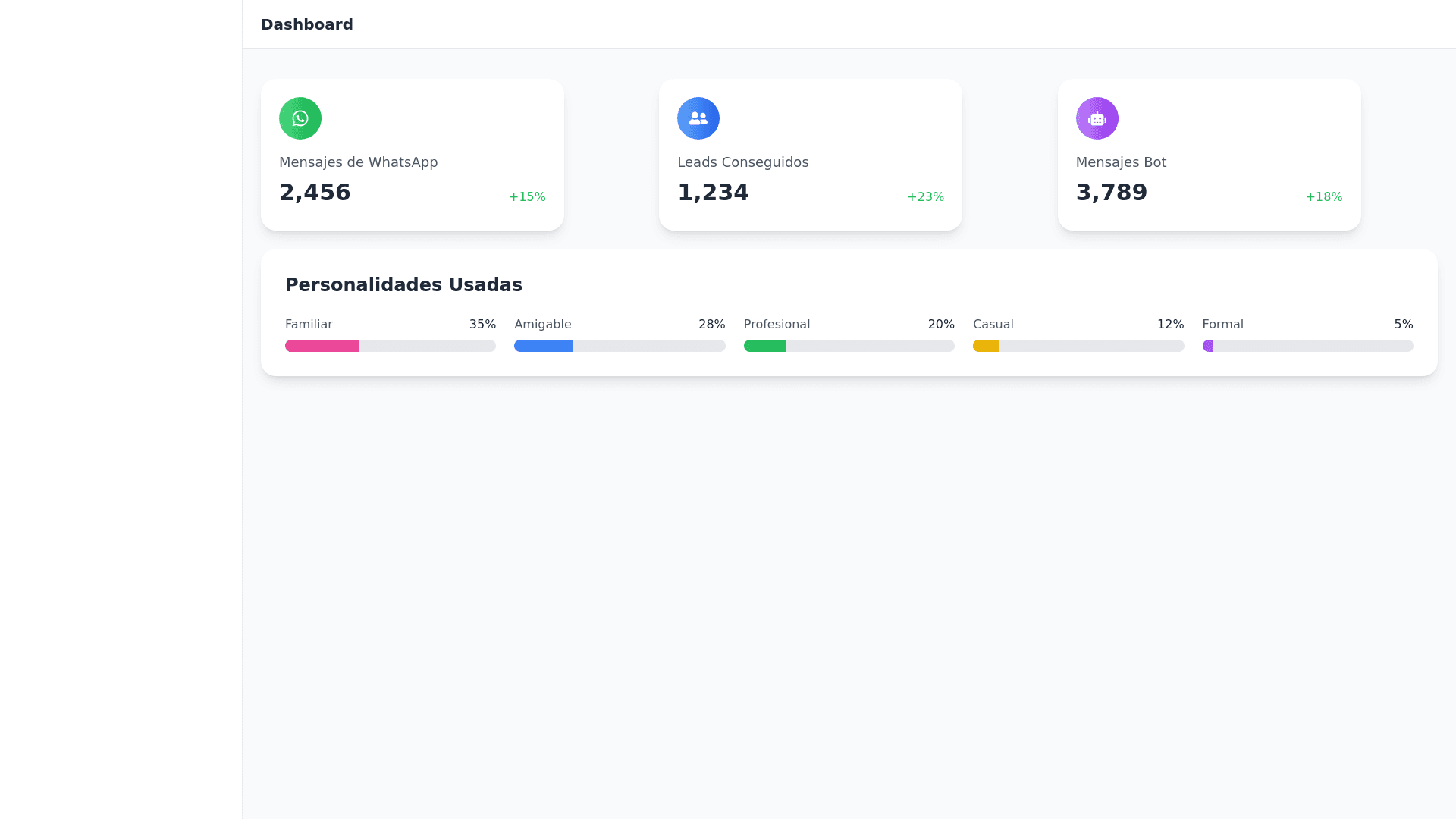Click the purple Formal progress bar

1208,346
